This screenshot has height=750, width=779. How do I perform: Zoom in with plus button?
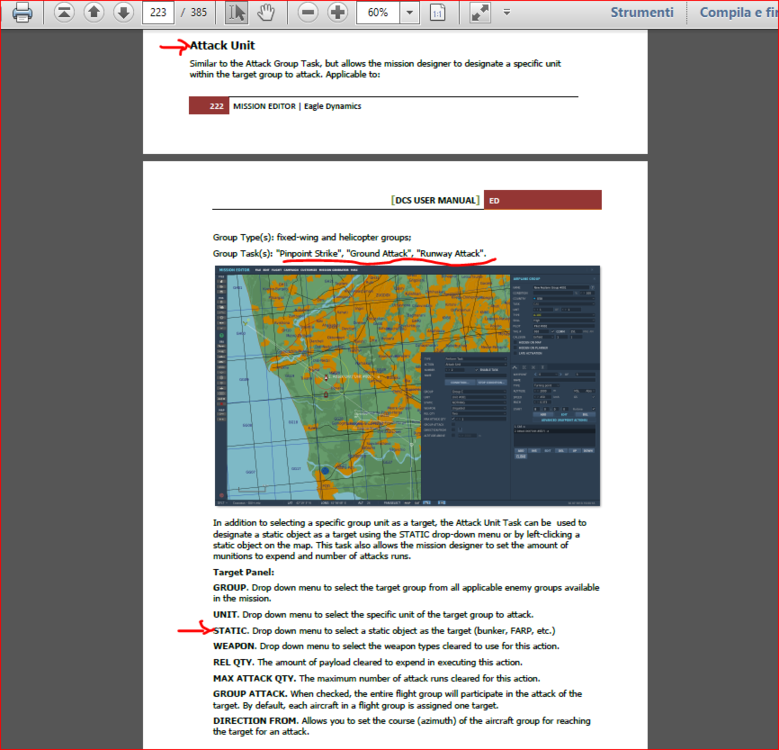point(338,12)
